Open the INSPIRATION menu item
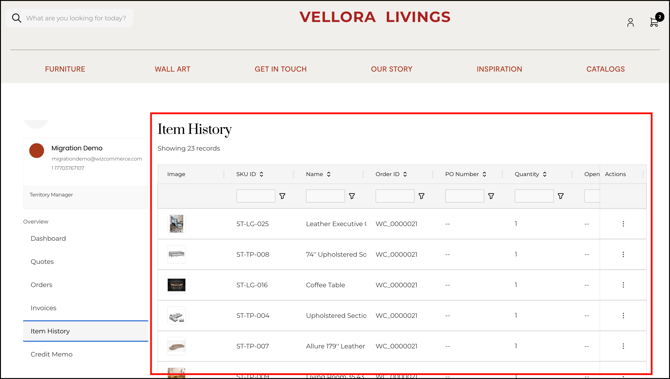670x379 pixels. 499,69
